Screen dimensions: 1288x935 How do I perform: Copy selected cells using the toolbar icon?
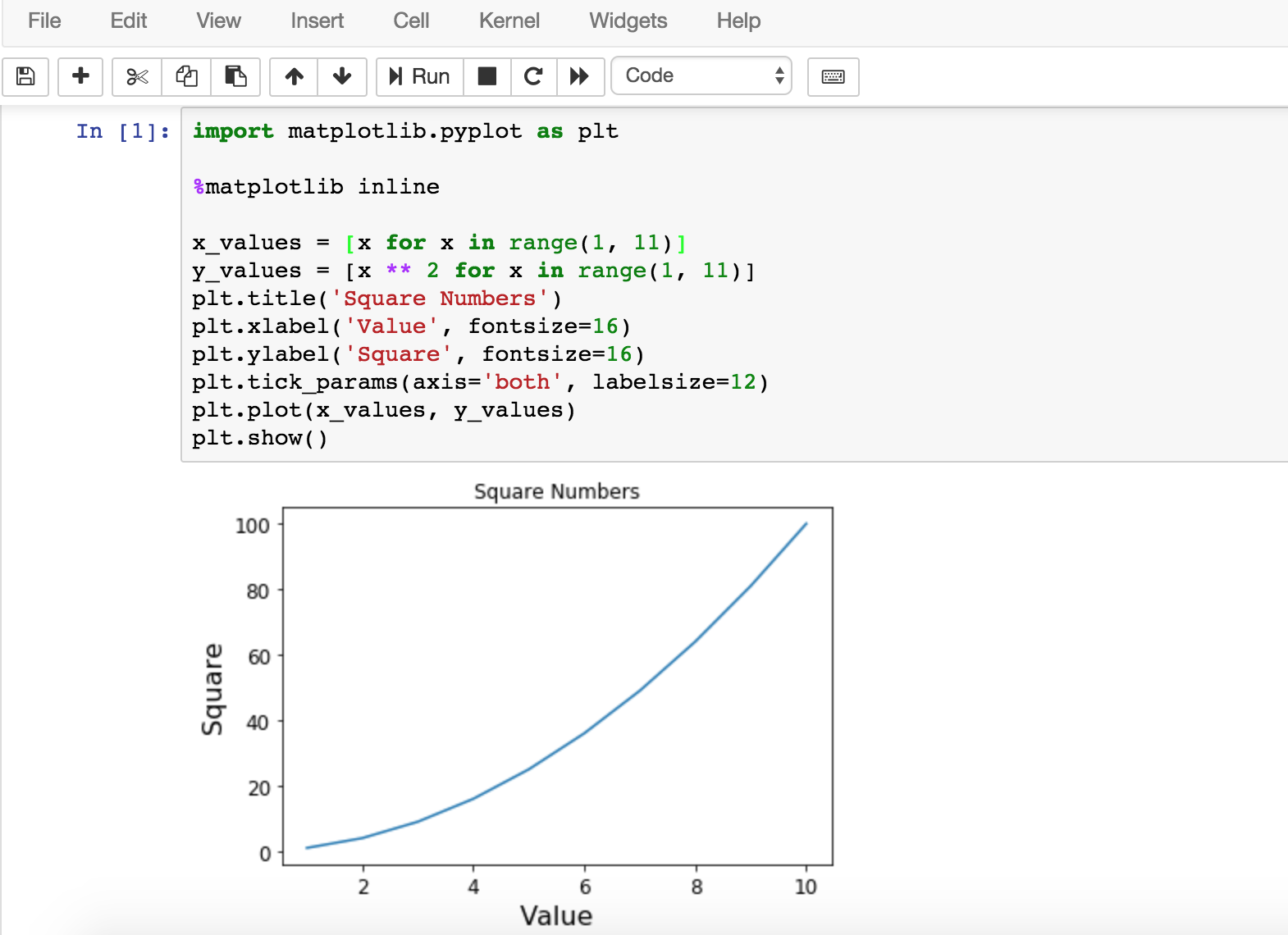pos(186,76)
